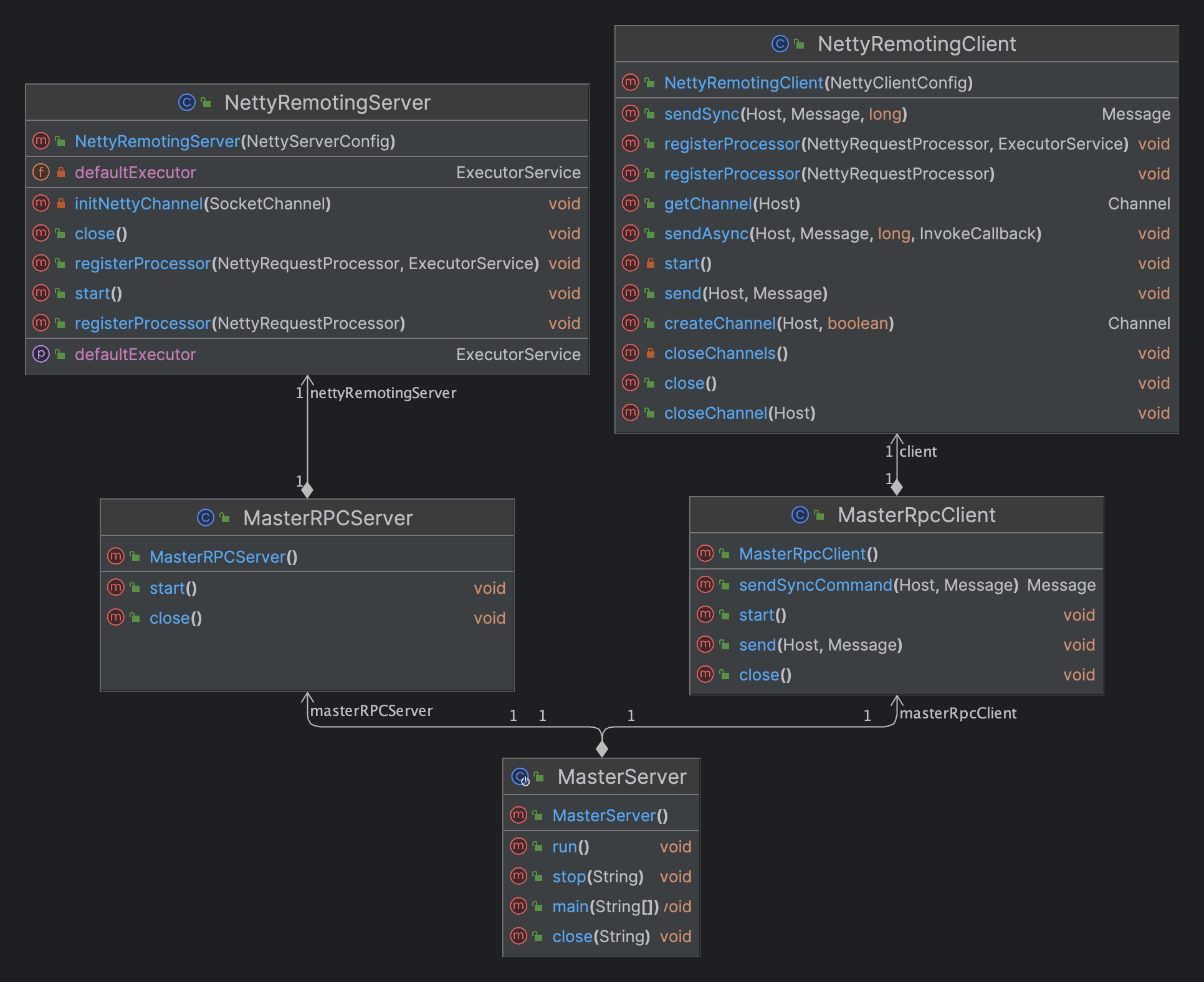Click the defaultExecutor field icon

(x=41, y=172)
